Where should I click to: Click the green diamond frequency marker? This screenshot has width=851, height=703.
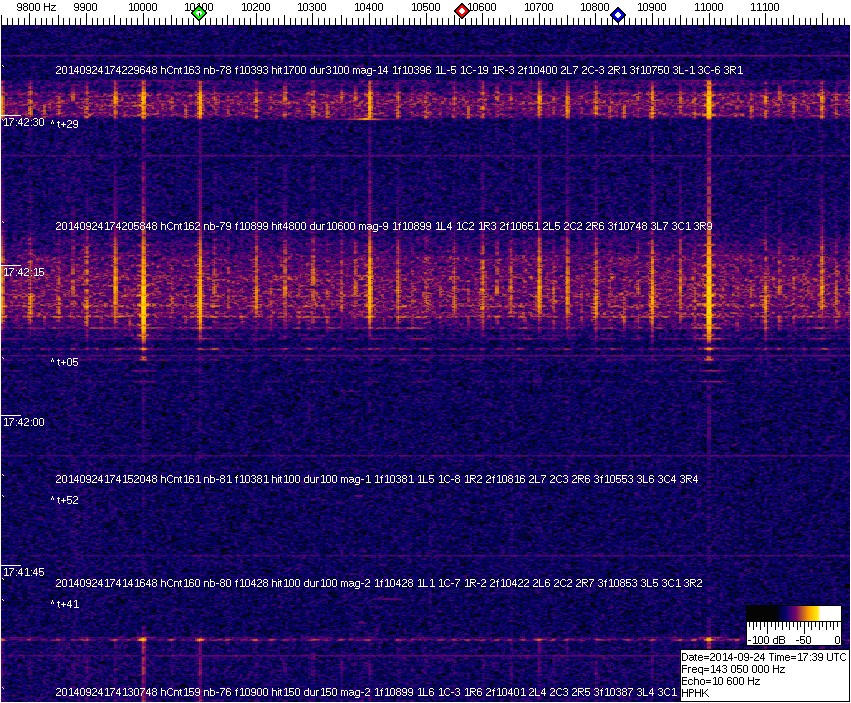(x=199, y=13)
